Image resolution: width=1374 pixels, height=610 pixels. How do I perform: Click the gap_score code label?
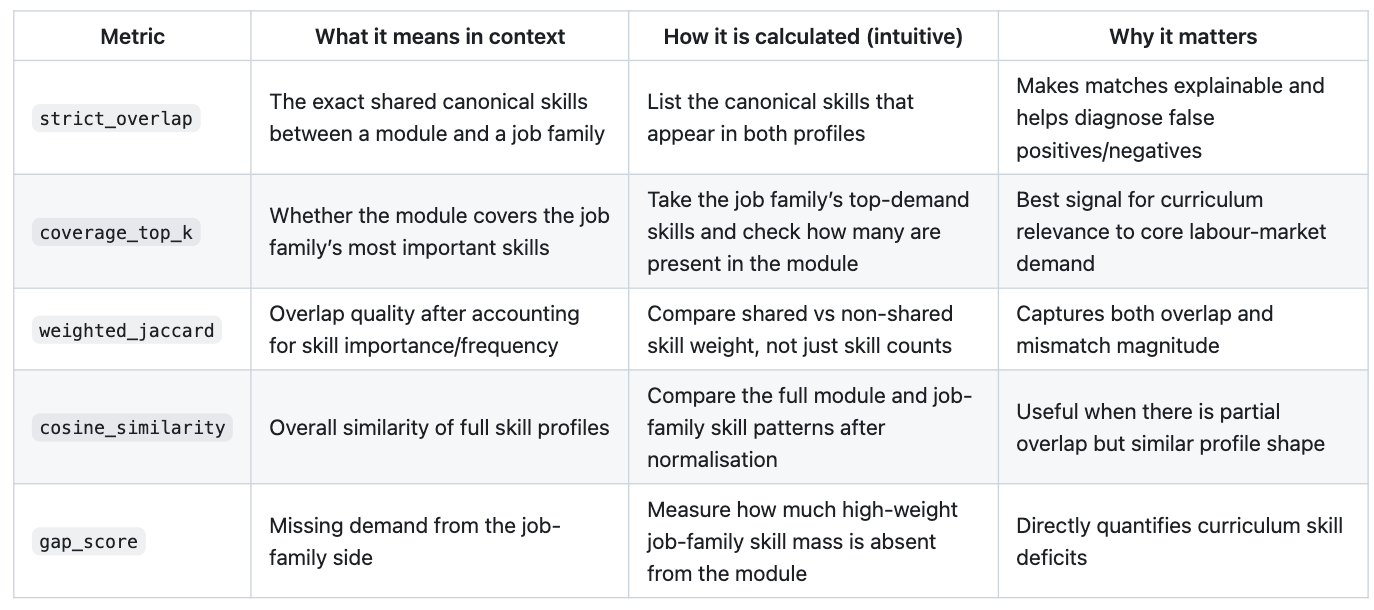click(x=89, y=542)
